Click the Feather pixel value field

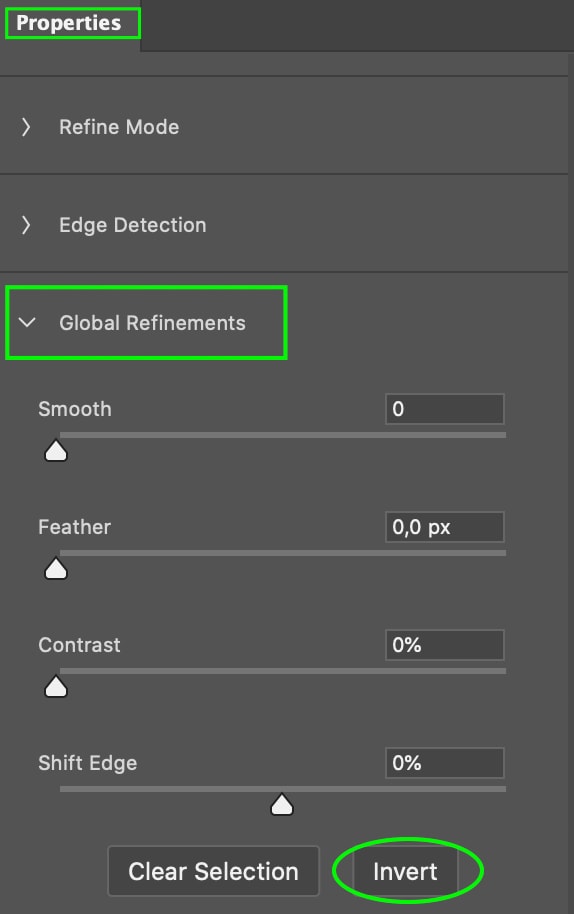[445, 527]
